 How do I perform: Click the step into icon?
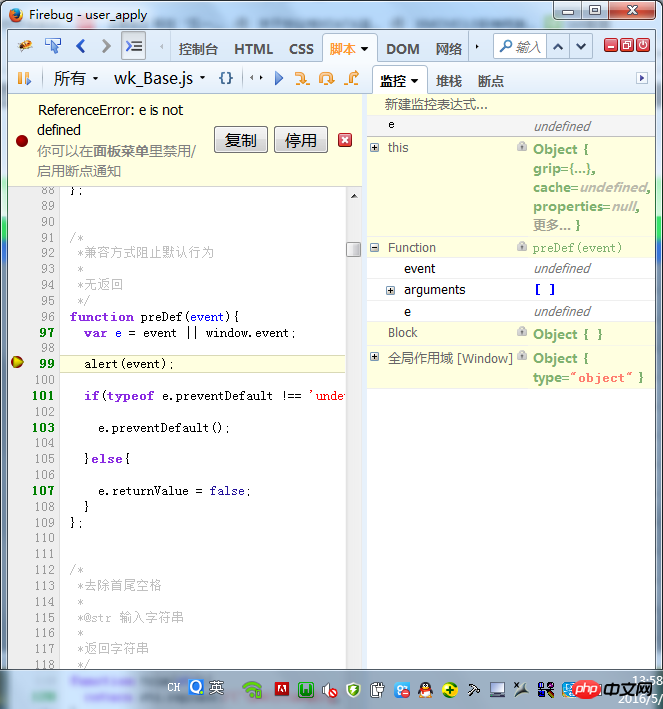[302, 78]
